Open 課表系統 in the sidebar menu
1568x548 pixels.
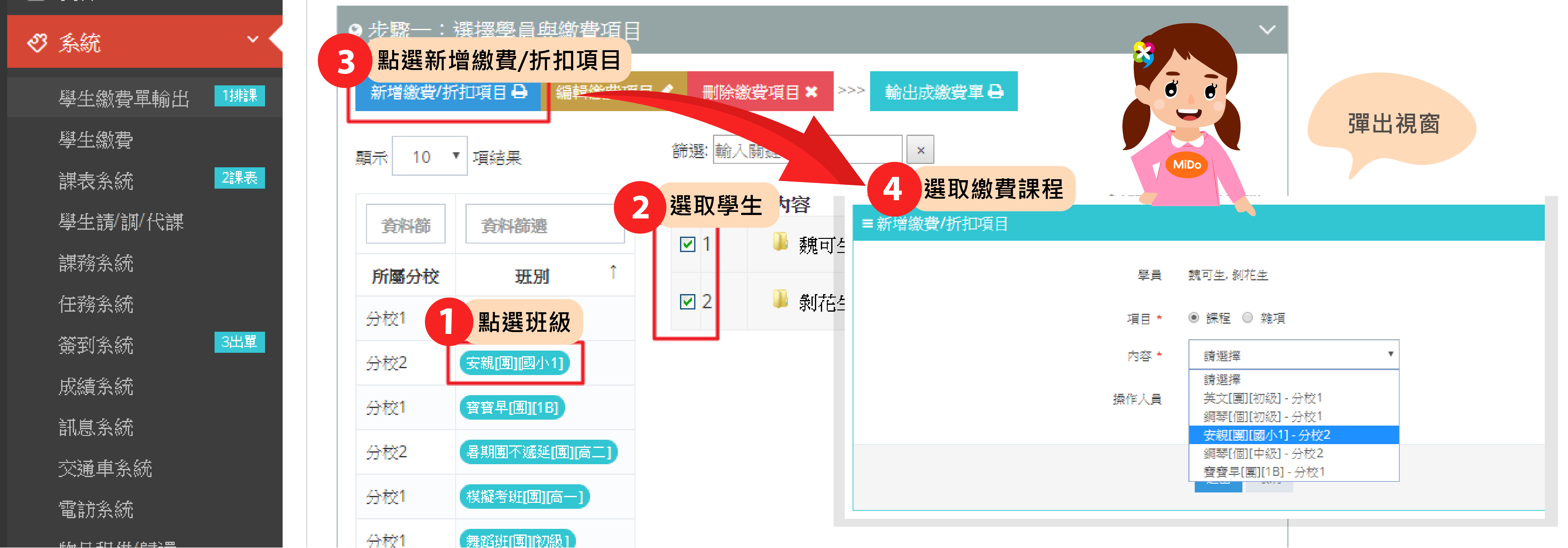96,181
